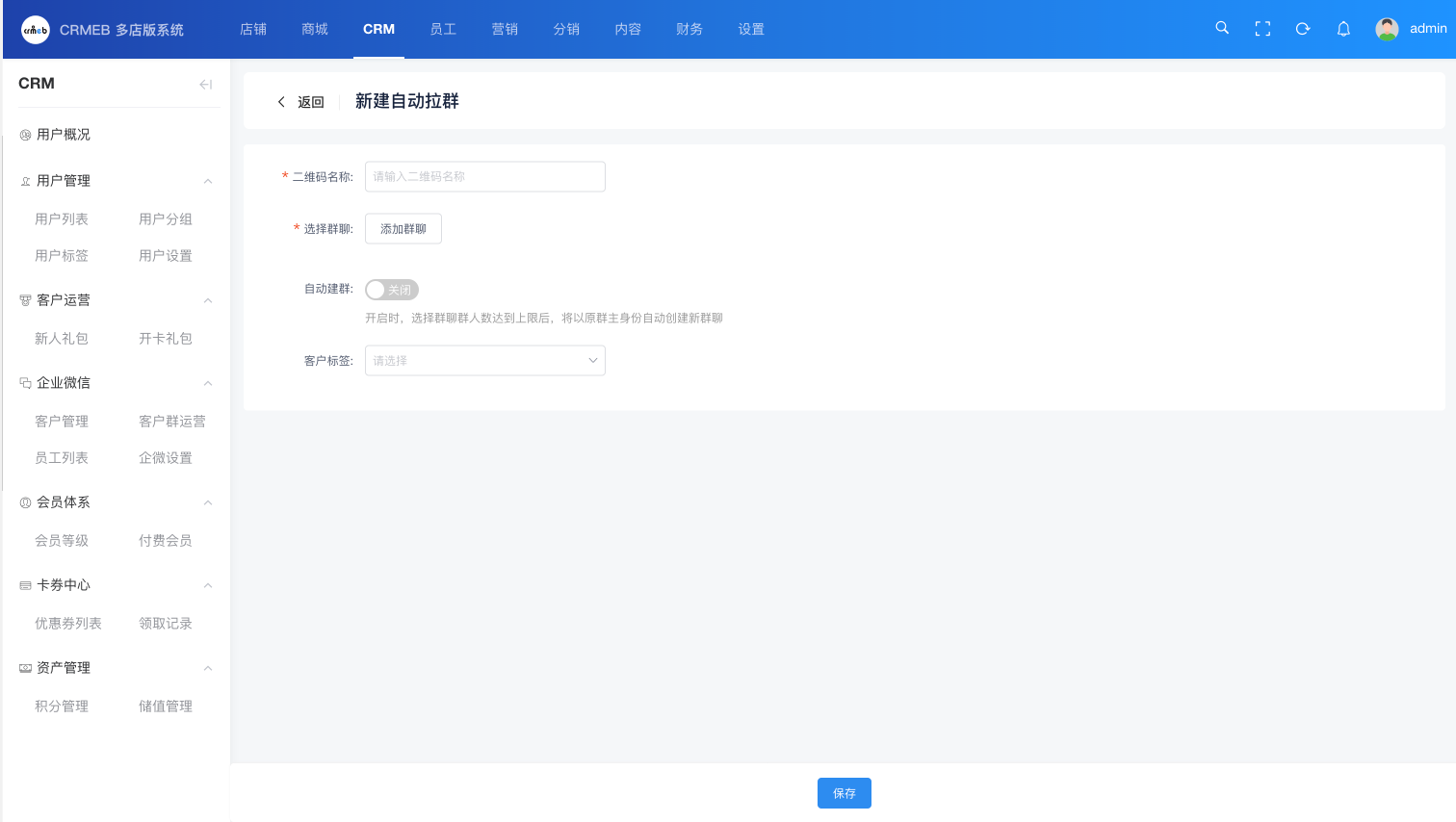Open 会员等级 in sidebar
1456x822 pixels.
(x=62, y=541)
